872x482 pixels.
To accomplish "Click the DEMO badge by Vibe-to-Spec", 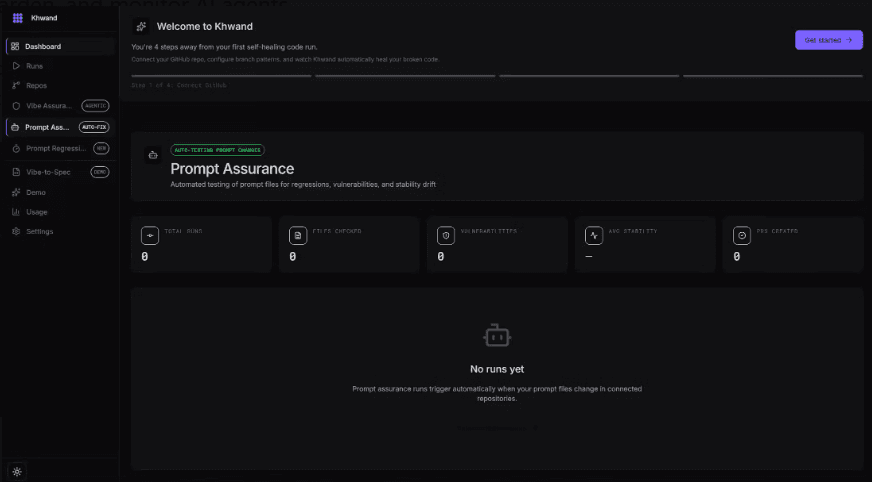I will (100, 172).
